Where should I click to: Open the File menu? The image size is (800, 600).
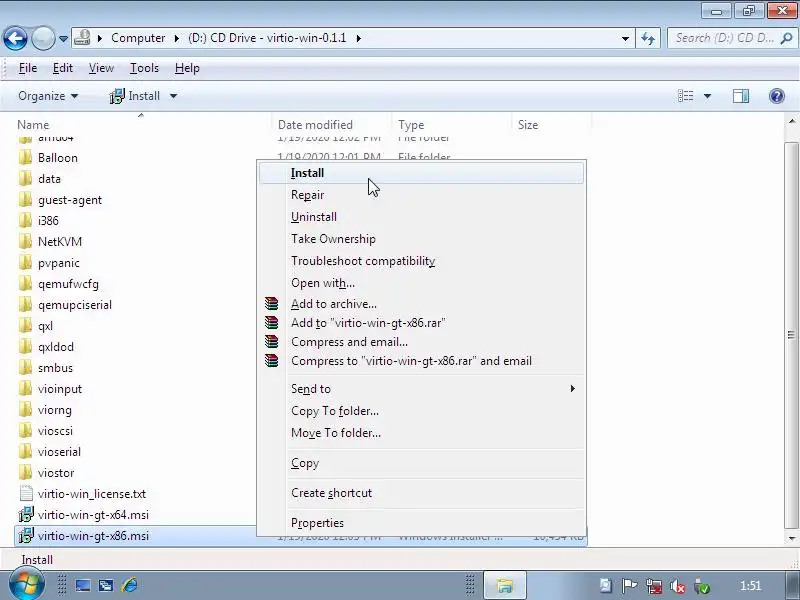pyautogui.click(x=28, y=68)
